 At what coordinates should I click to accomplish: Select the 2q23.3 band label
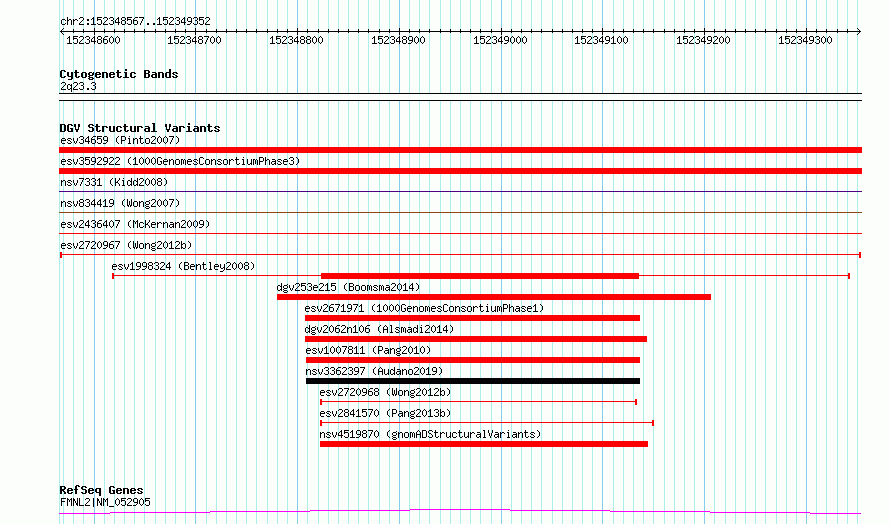pyautogui.click(x=78, y=86)
